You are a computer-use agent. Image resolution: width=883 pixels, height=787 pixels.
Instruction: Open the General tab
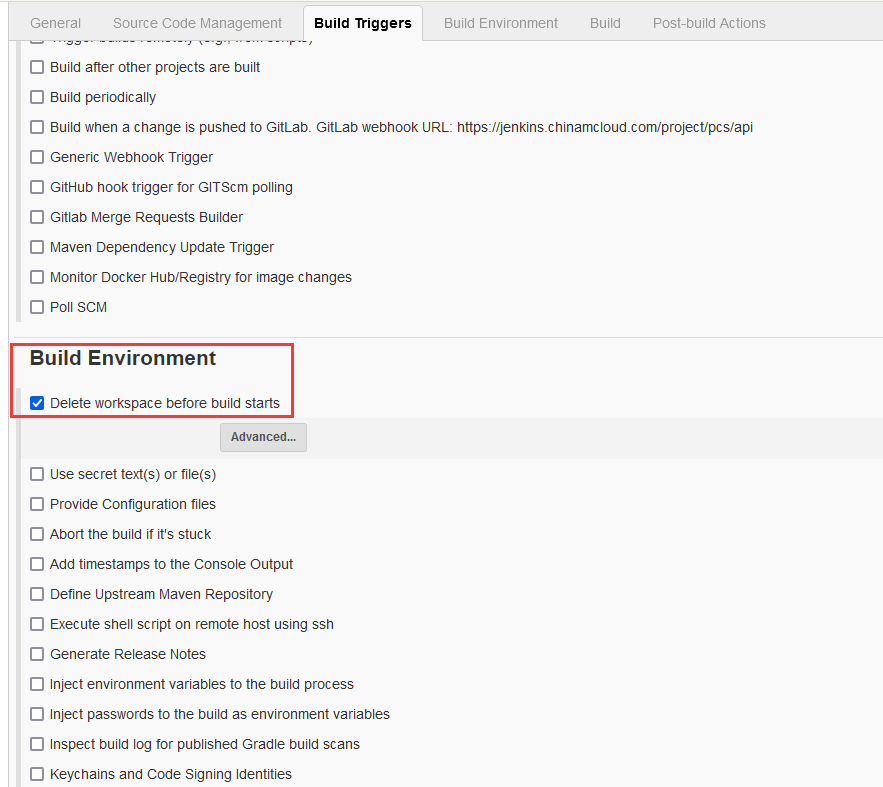[x=56, y=23]
